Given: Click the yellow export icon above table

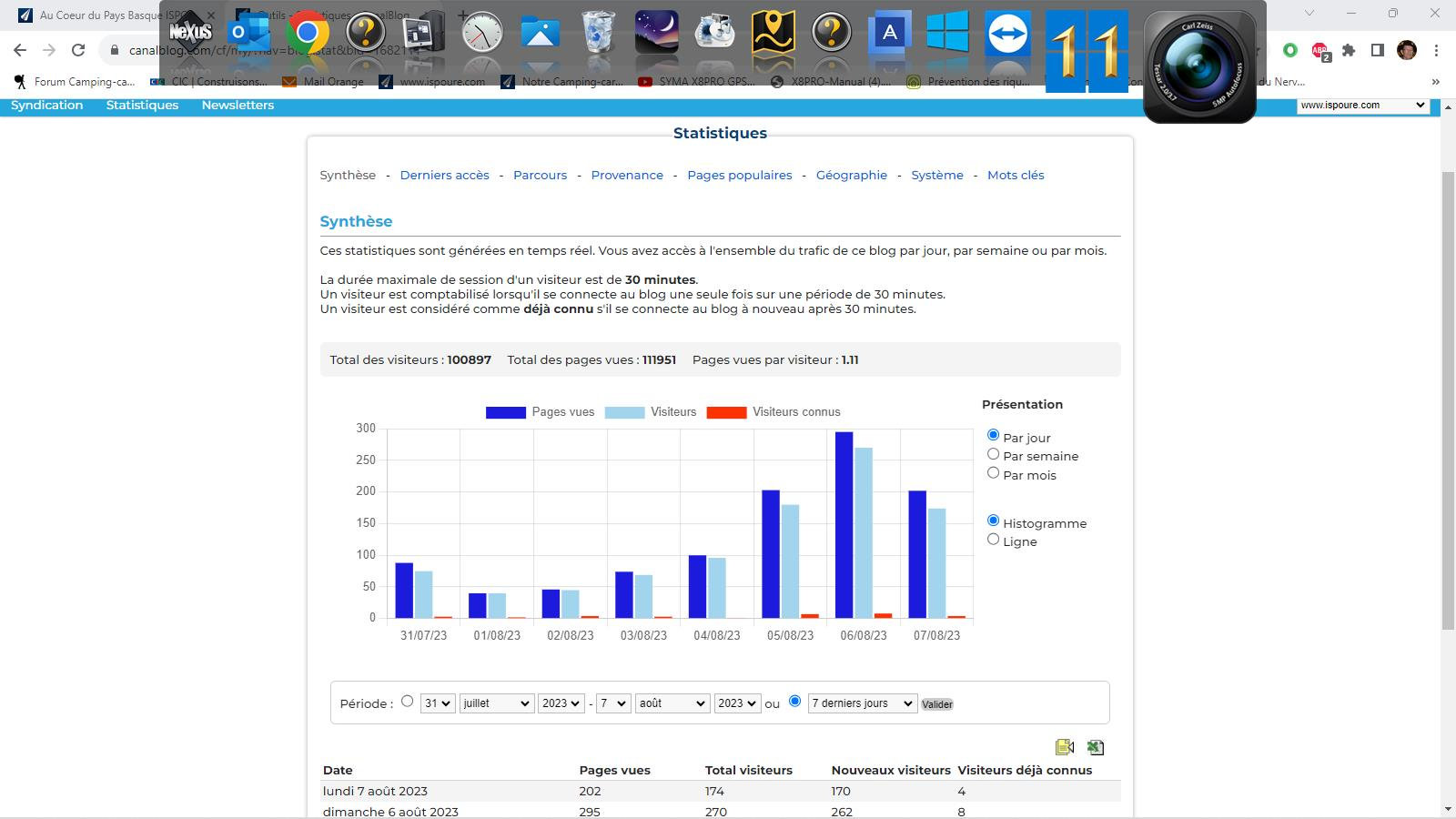Looking at the screenshot, I should coord(1065,747).
